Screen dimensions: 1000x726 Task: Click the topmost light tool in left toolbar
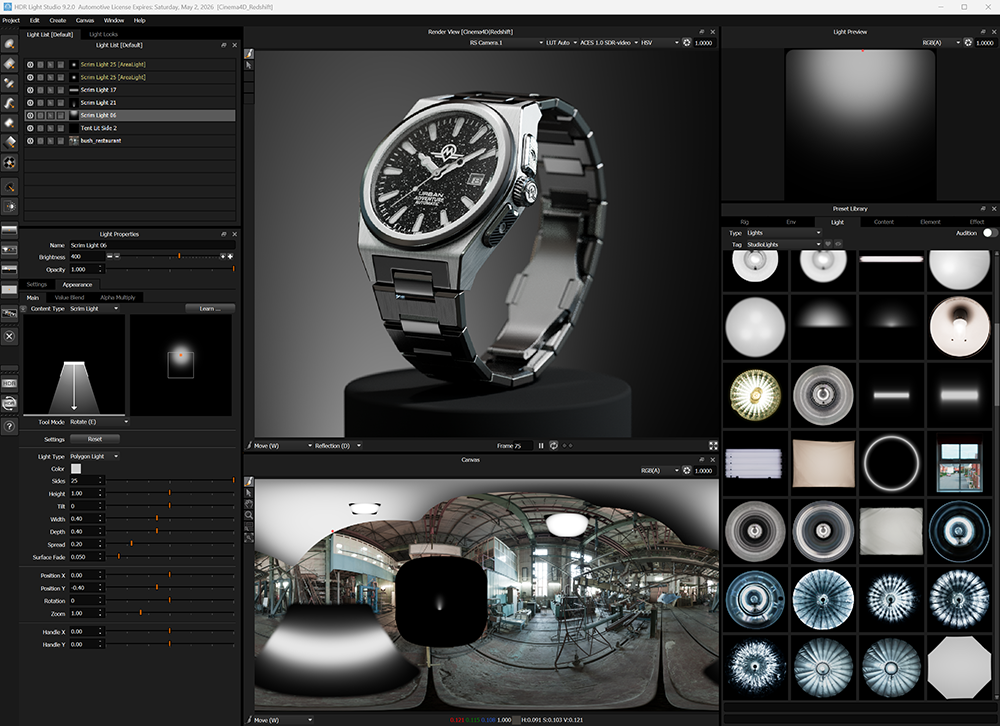tap(9, 43)
